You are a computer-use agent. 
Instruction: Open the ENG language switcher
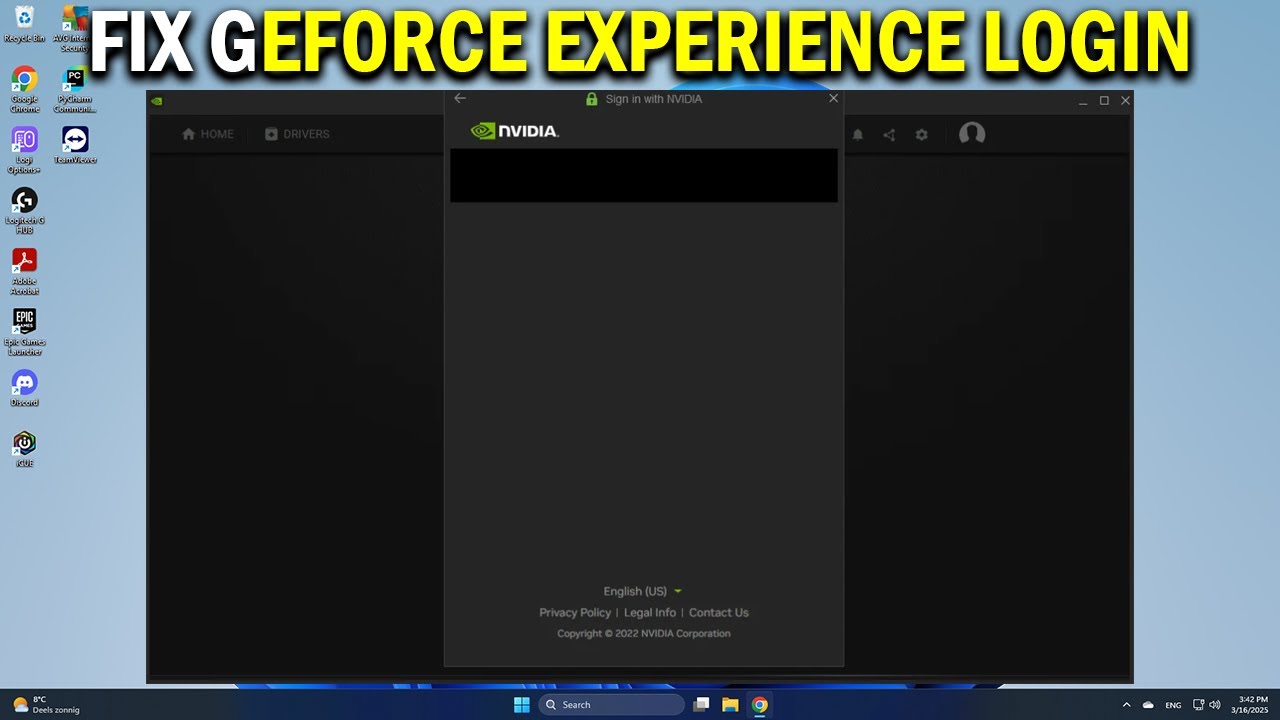(1173, 705)
